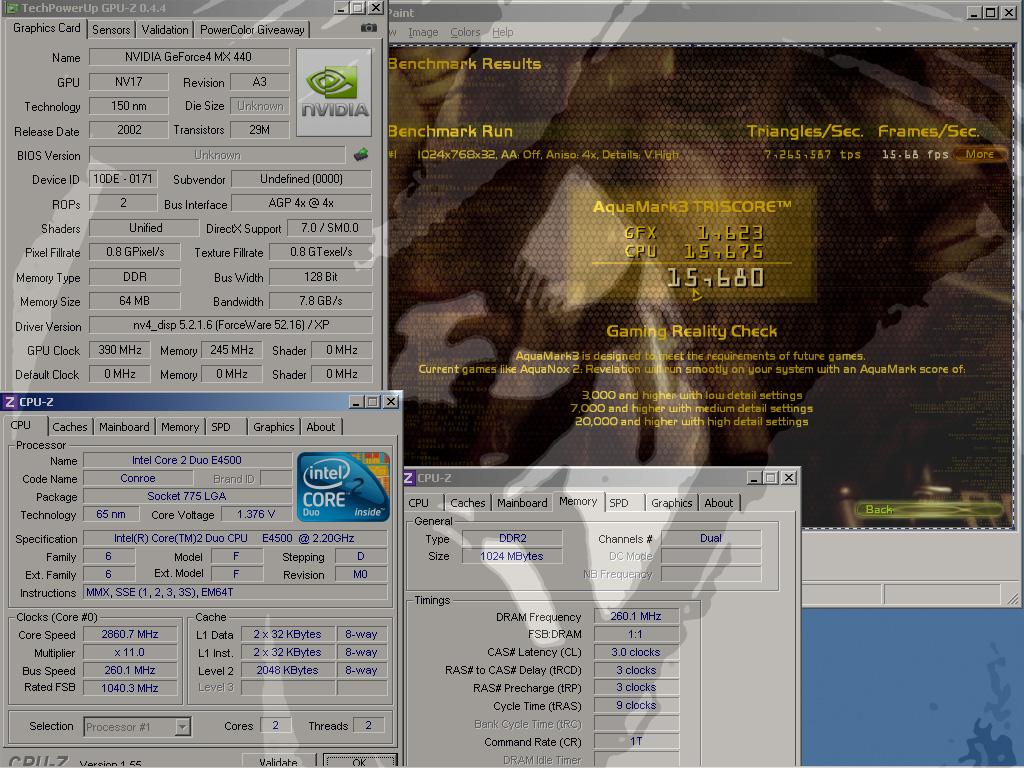Click the BIOS save chip icon in GPU-Z
Image resolution: width=1024 pixels, height=768 pixels.
360,155
